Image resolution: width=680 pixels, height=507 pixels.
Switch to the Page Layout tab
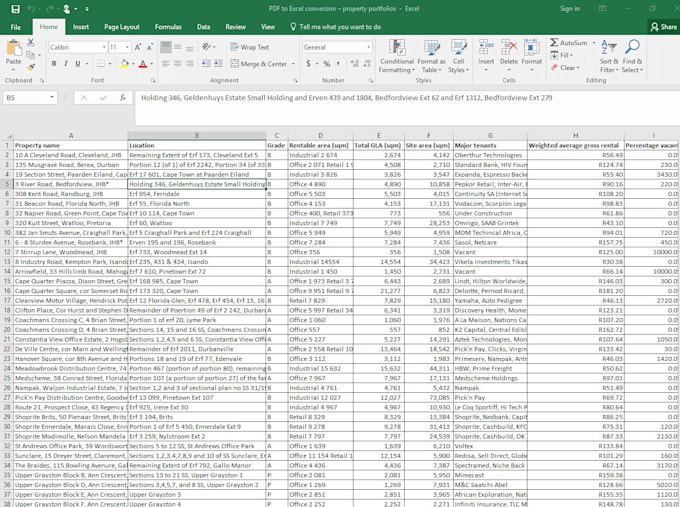tap(122, 27)
